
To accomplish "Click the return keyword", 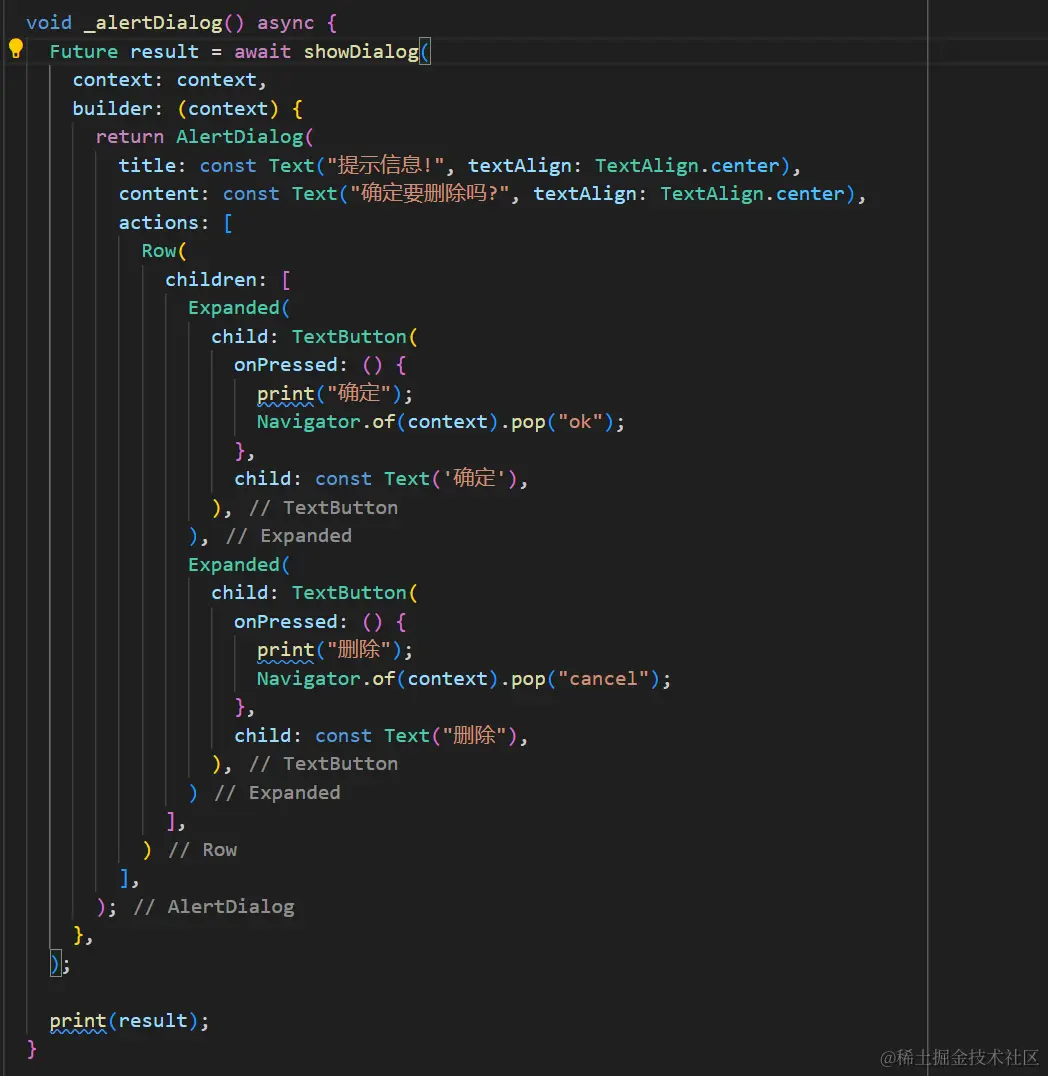I will [x=130, y=137].
